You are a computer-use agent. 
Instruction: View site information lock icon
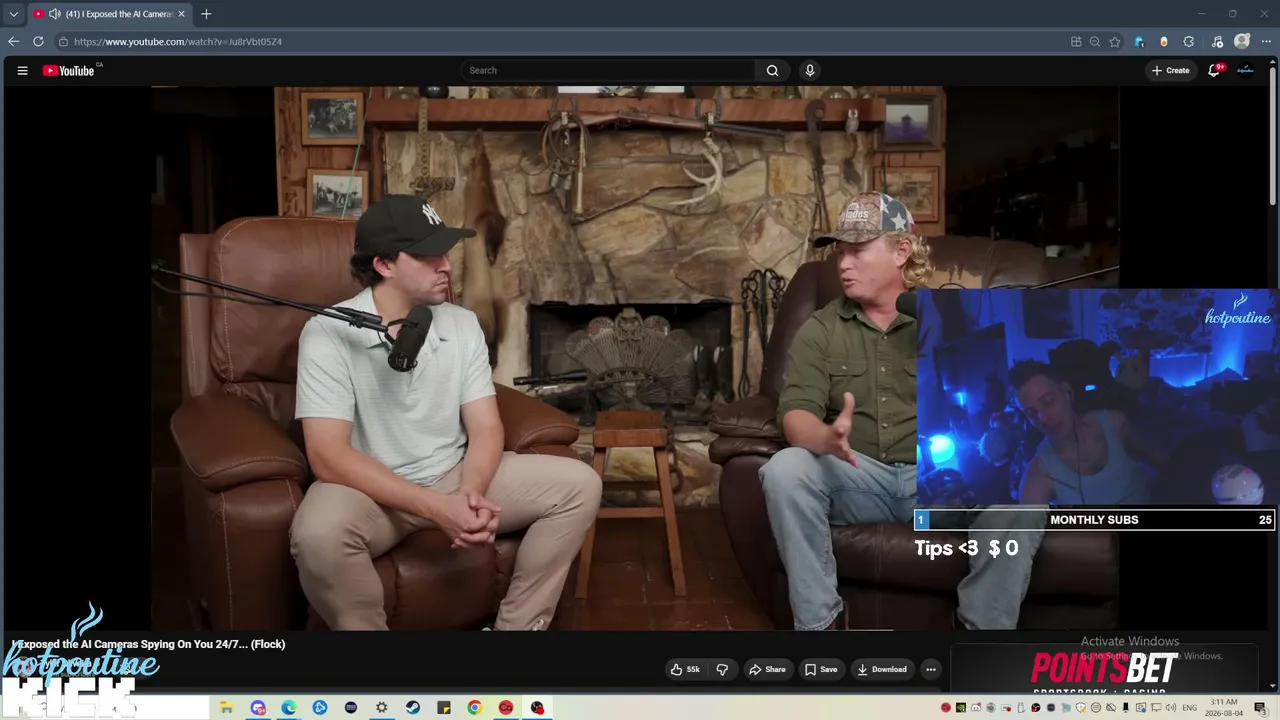(x=63, y=42)
